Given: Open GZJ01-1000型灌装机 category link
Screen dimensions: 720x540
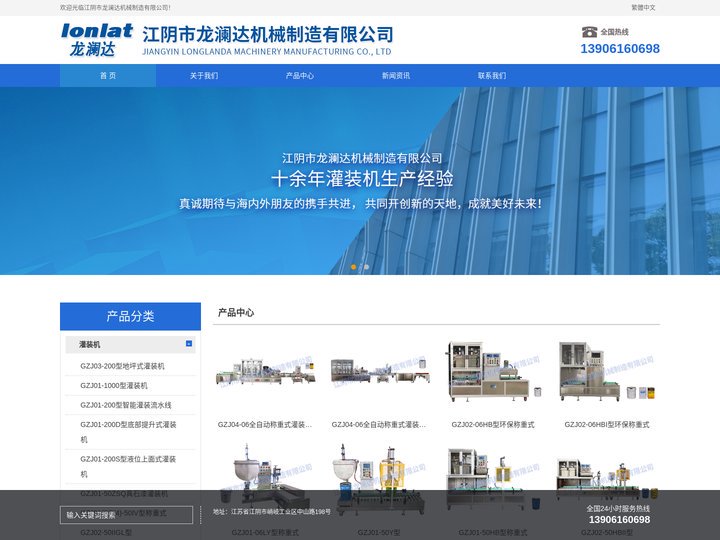Looking at the screenshot, I should tap(114, 385).
